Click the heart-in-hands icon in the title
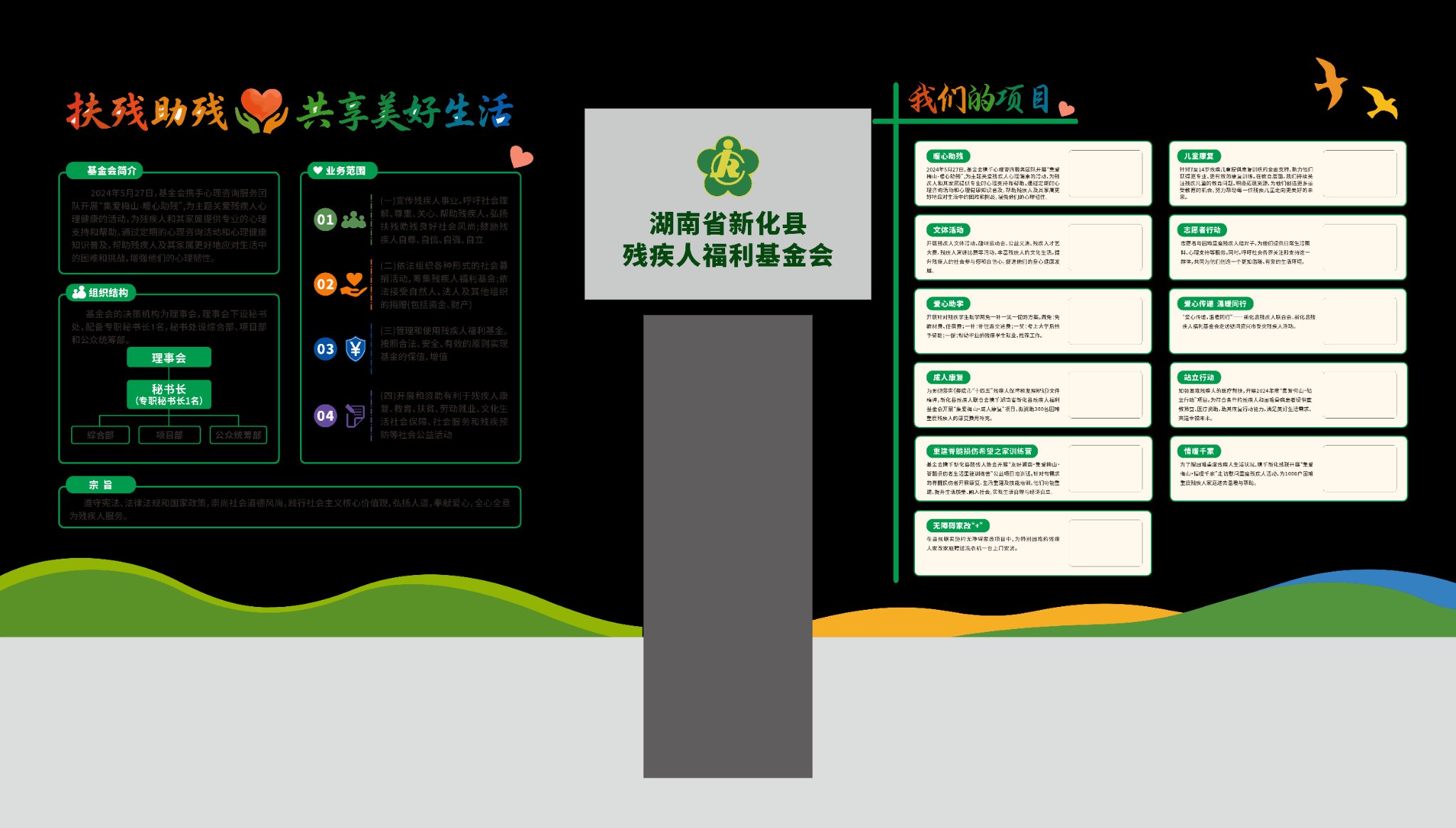This screenshot has width=1456, height=828. tap(261, 111)
